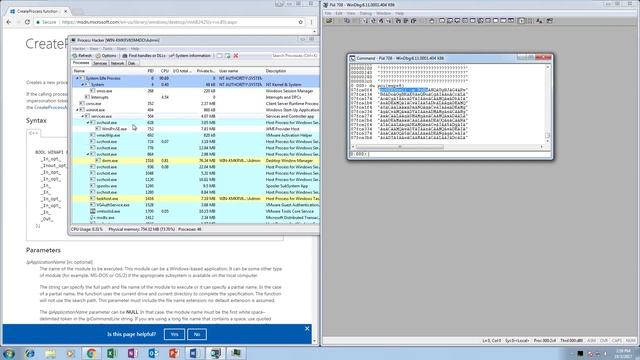Collapse the services.exe tree node
Screen dimensions: 640x360
82,116
